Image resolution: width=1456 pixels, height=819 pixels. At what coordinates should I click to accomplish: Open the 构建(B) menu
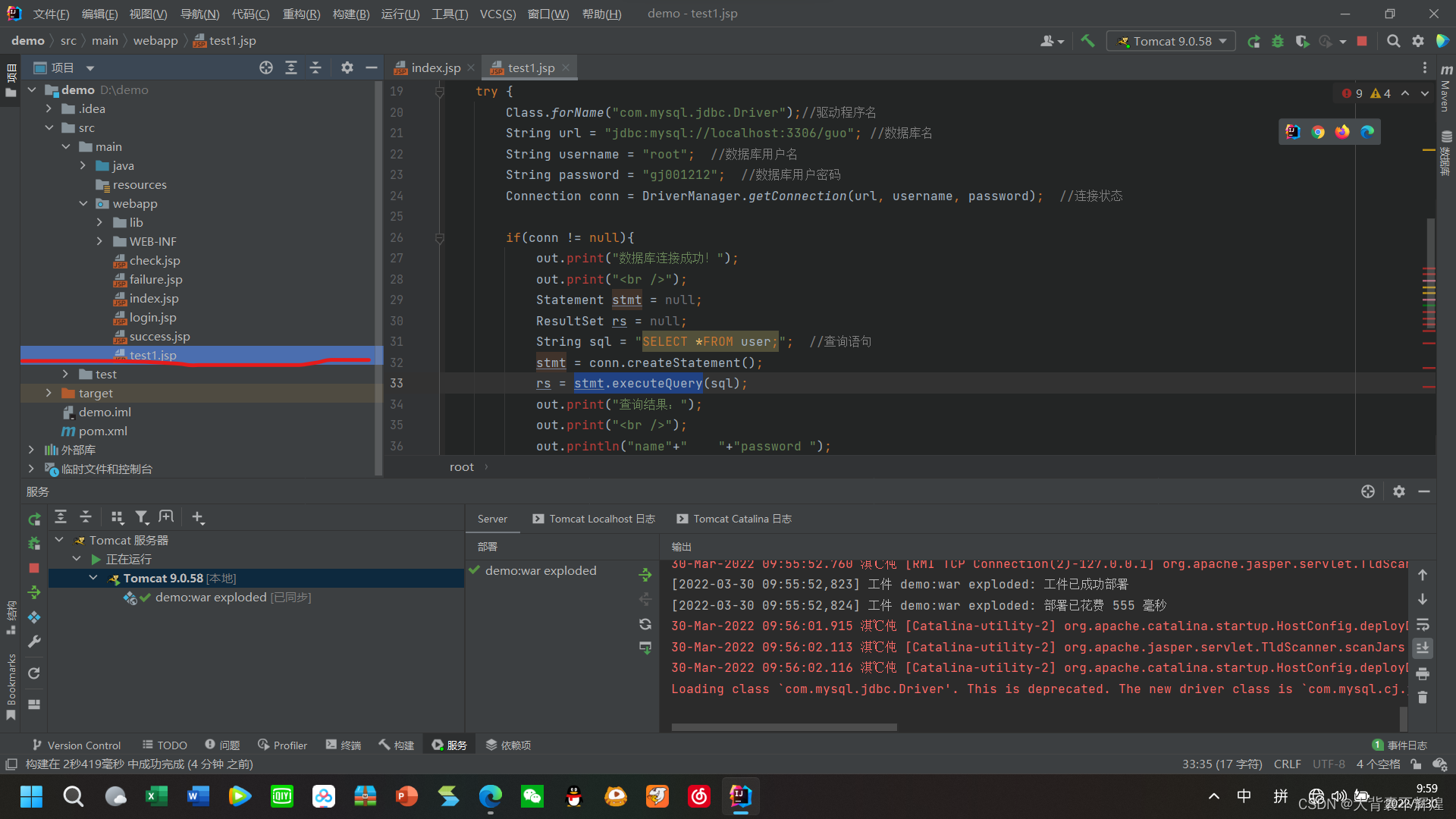click(351, 14)
